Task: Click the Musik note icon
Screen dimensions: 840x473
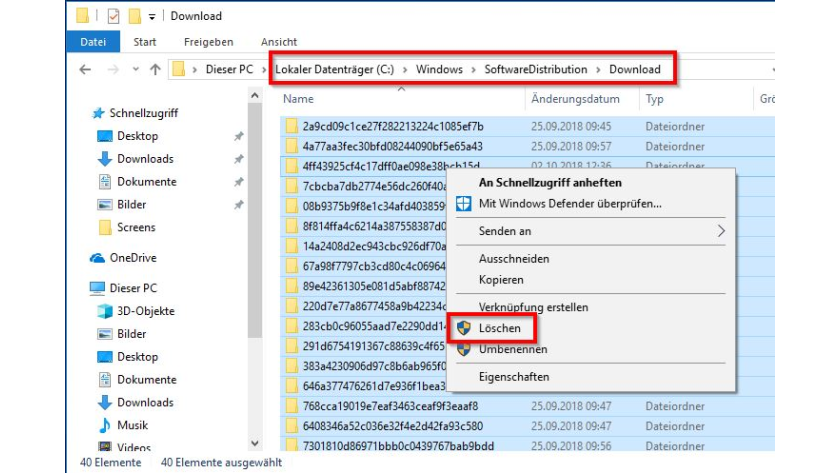Action: [104, 425]
